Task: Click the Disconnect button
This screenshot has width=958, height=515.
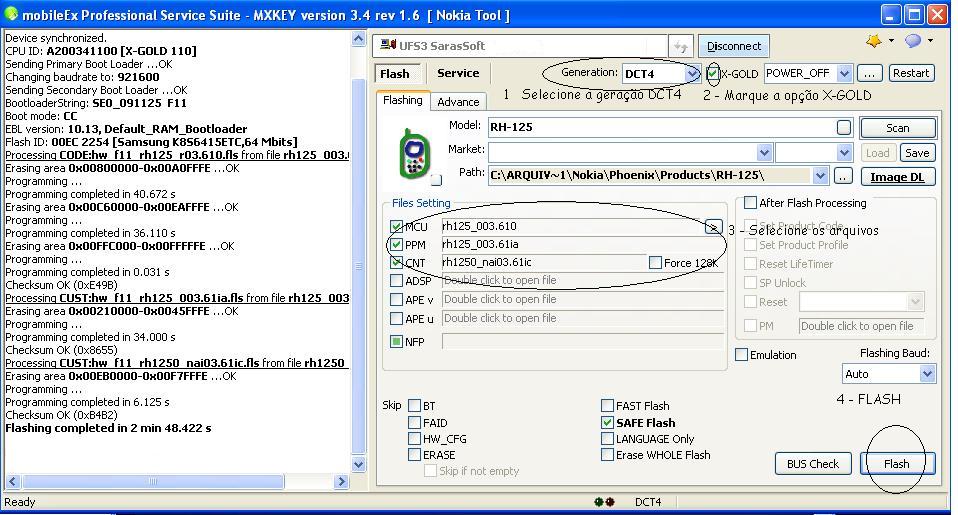Action: pyautogui.click(x=734, y=46)
